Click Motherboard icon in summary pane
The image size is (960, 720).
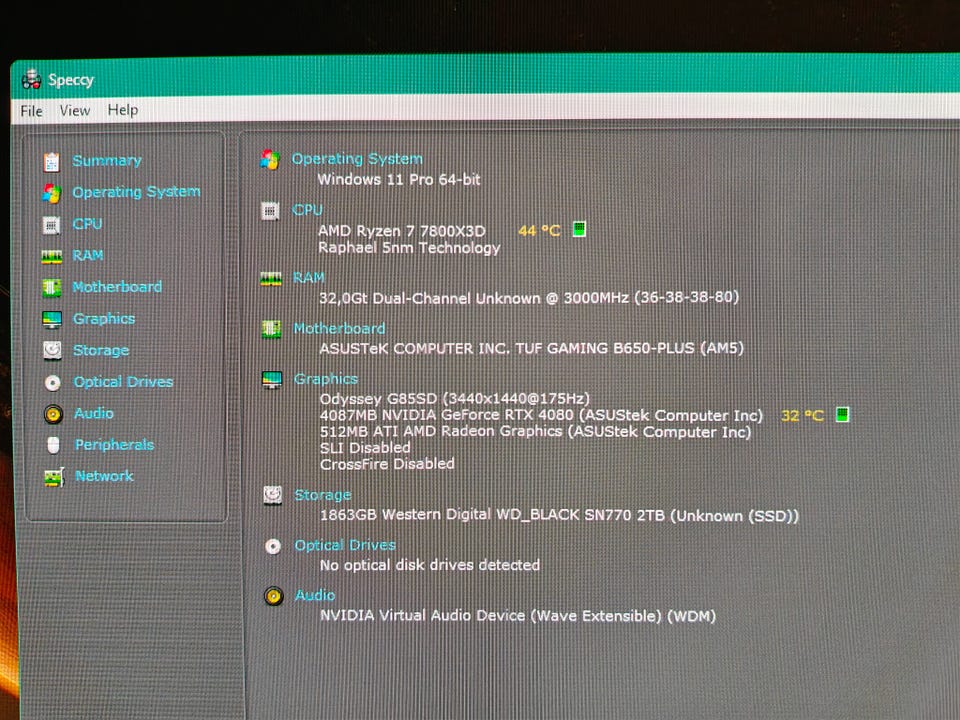(x=271, y=329)
